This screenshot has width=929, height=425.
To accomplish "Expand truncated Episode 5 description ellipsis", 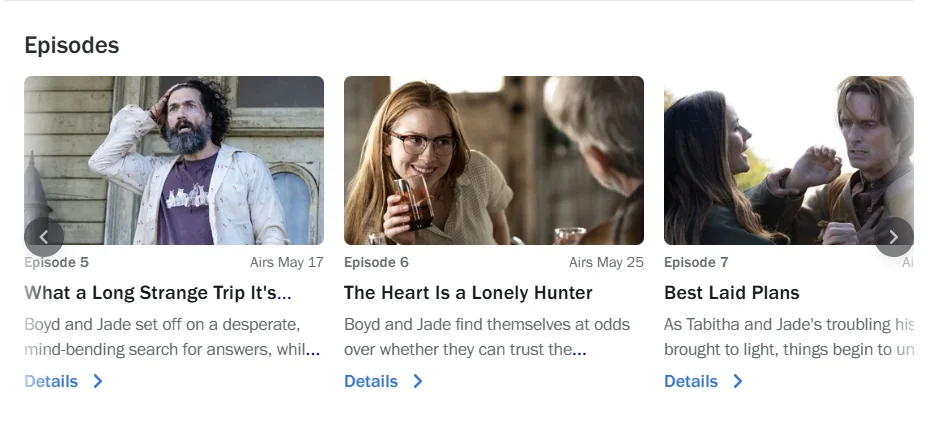I will click(x=313, y=351).
